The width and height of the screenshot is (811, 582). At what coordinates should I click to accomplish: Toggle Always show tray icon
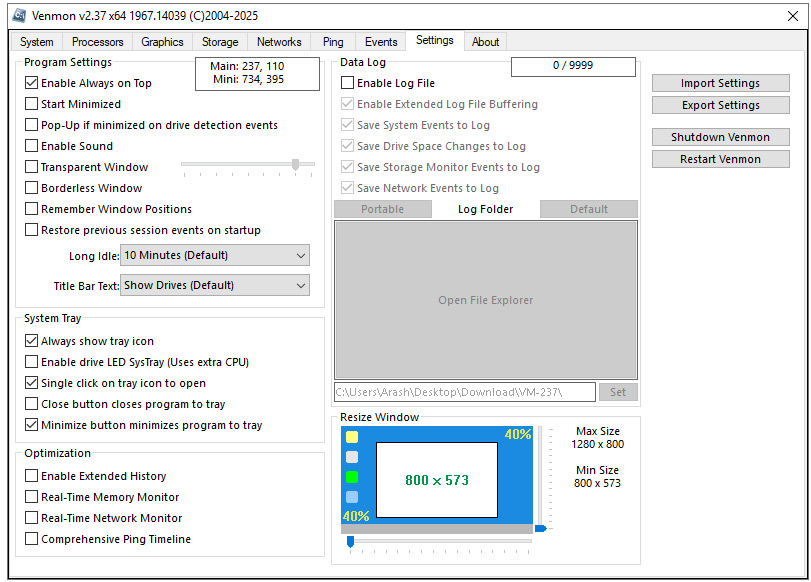point(32,341)
